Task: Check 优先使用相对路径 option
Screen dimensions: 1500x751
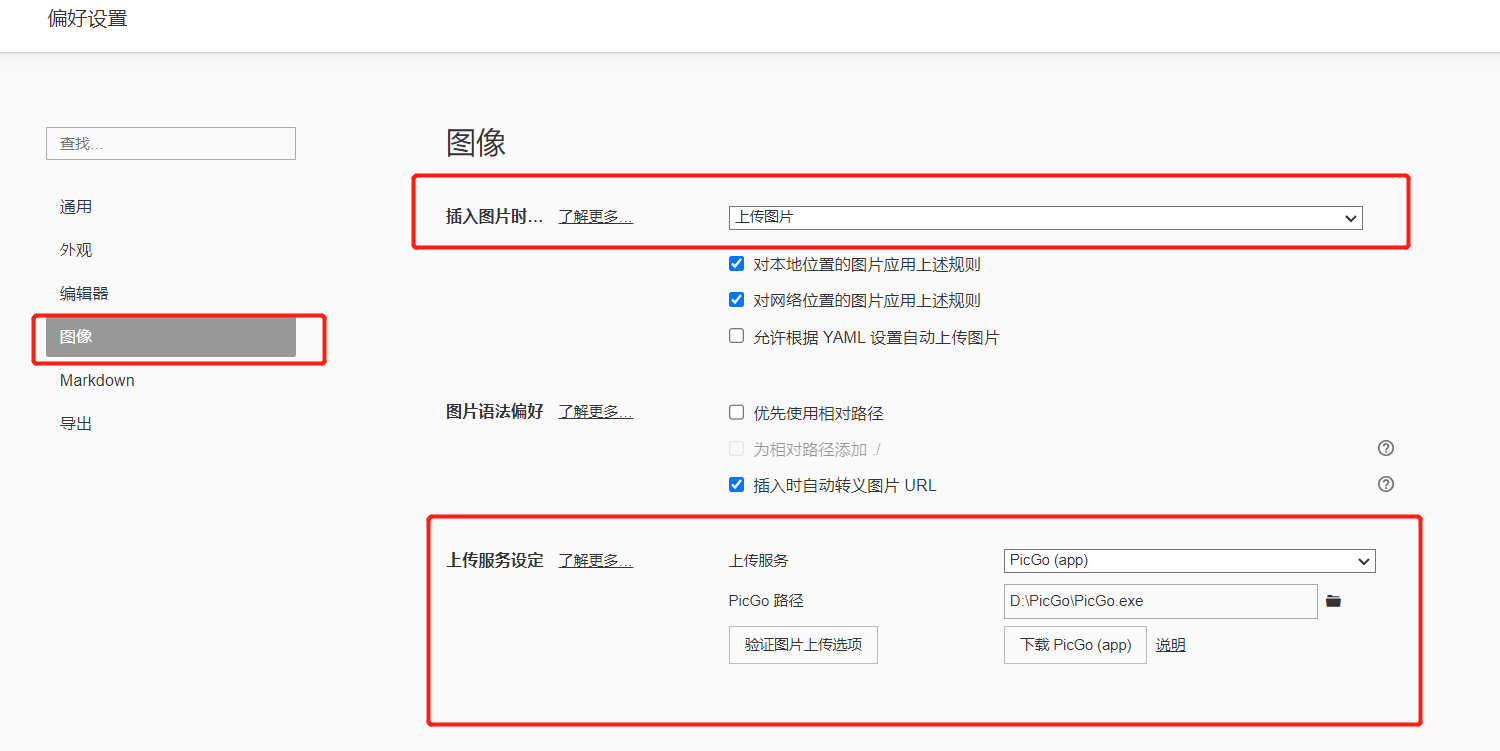Action: tap(737, 412)
